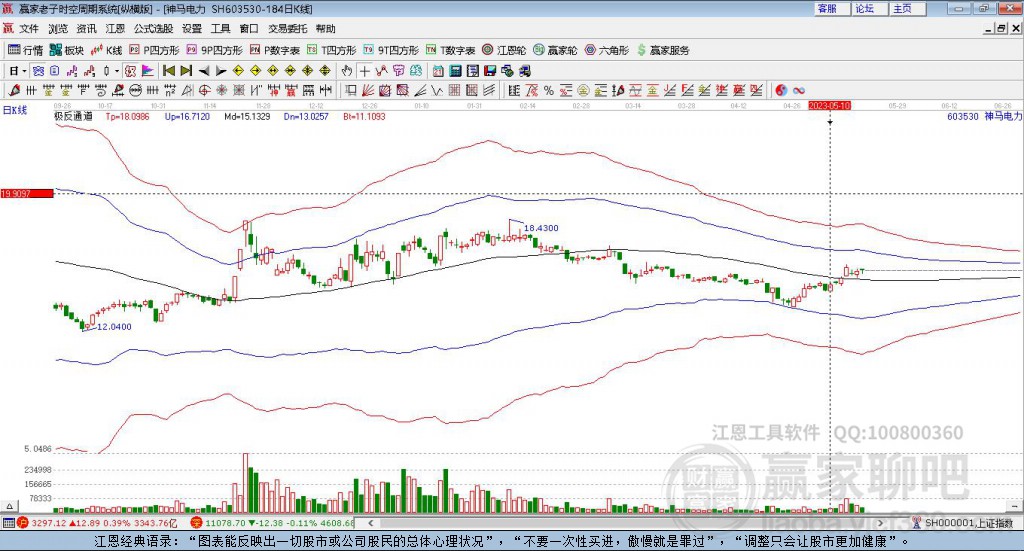
Task: Open 赢家服务 service page
Action: (663, 50)
